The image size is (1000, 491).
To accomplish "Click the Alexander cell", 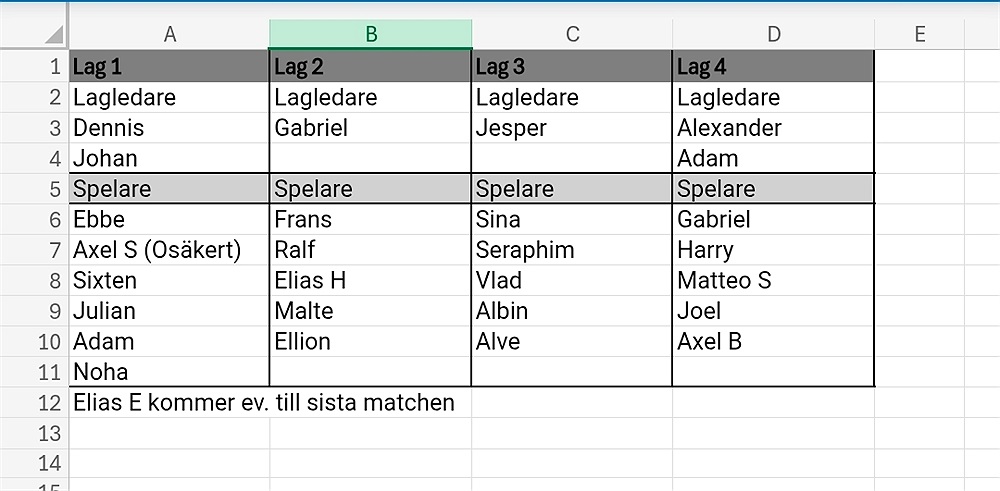I will coord(773,128).
